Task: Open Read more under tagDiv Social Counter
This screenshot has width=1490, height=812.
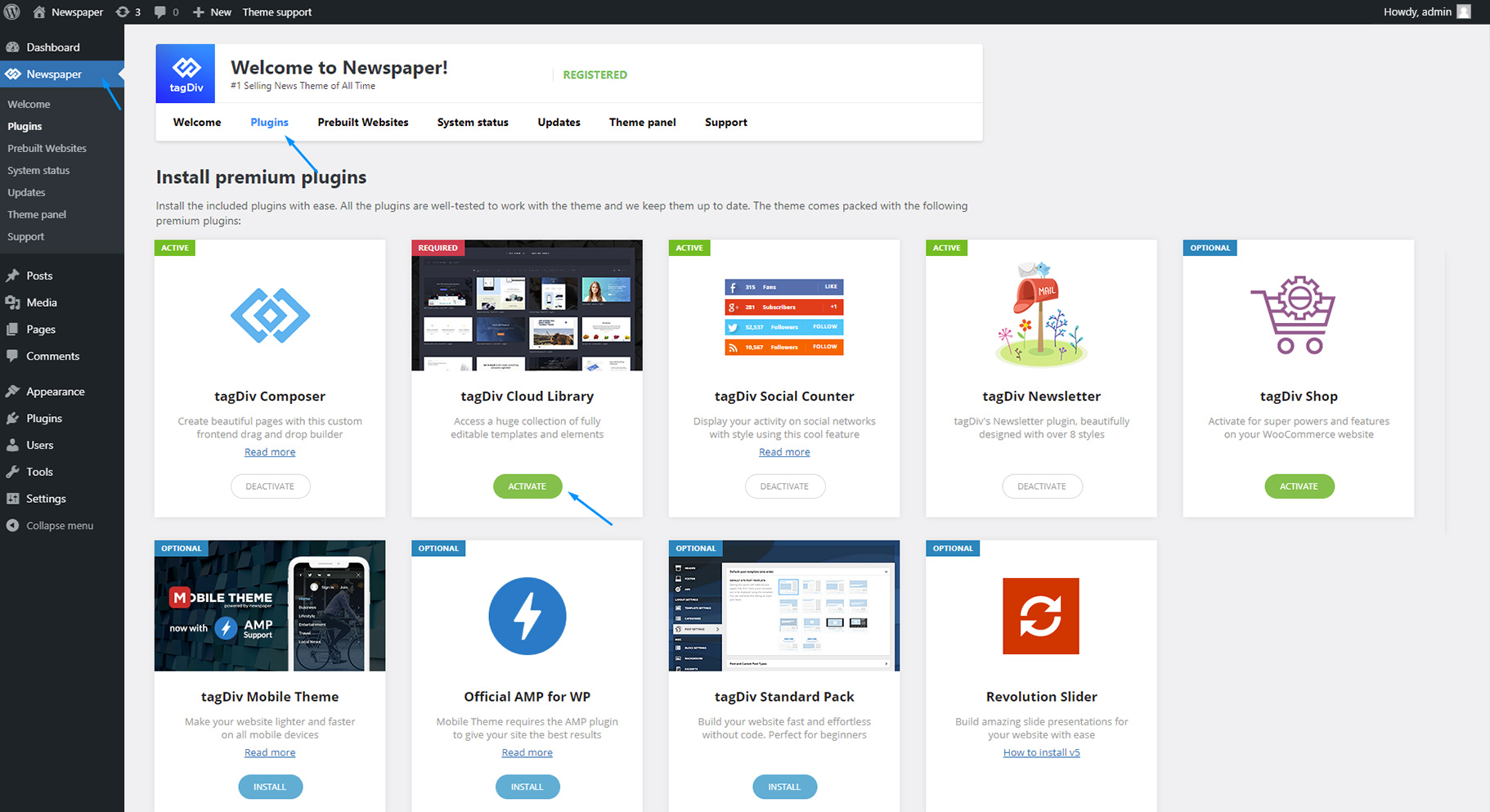Action: 784,452
